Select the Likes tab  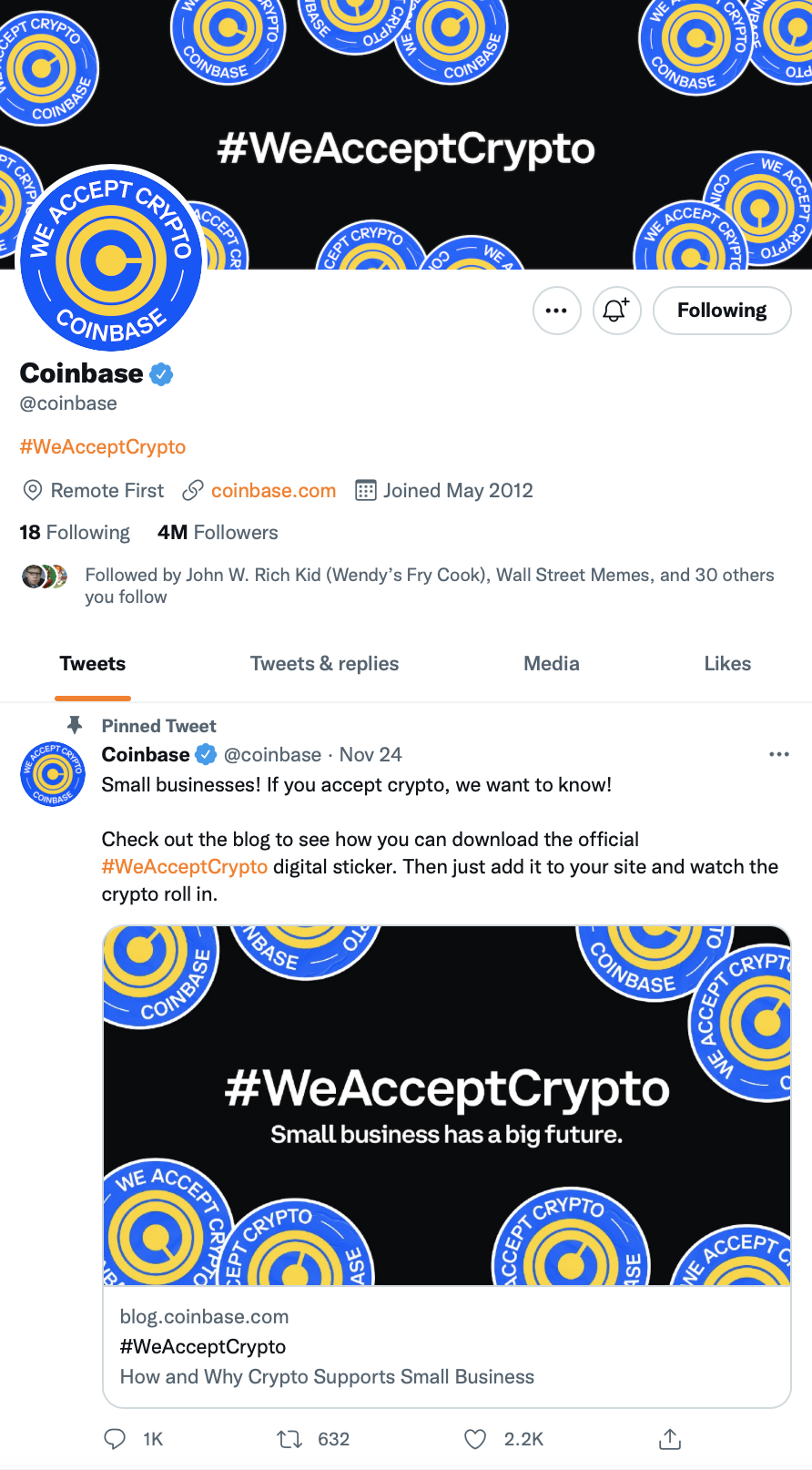point(727,664)
